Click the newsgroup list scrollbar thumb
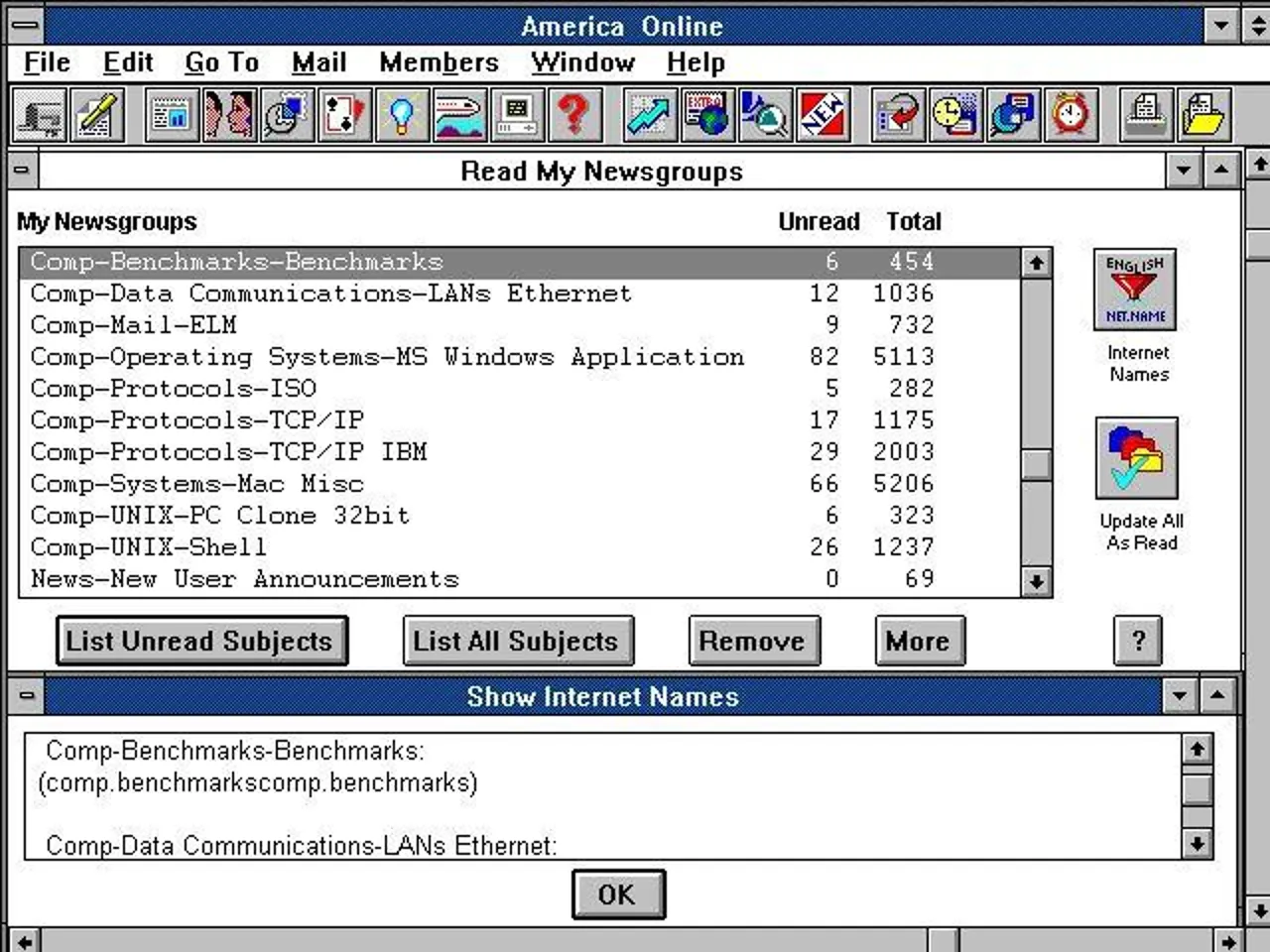 tap(1036, 465)
